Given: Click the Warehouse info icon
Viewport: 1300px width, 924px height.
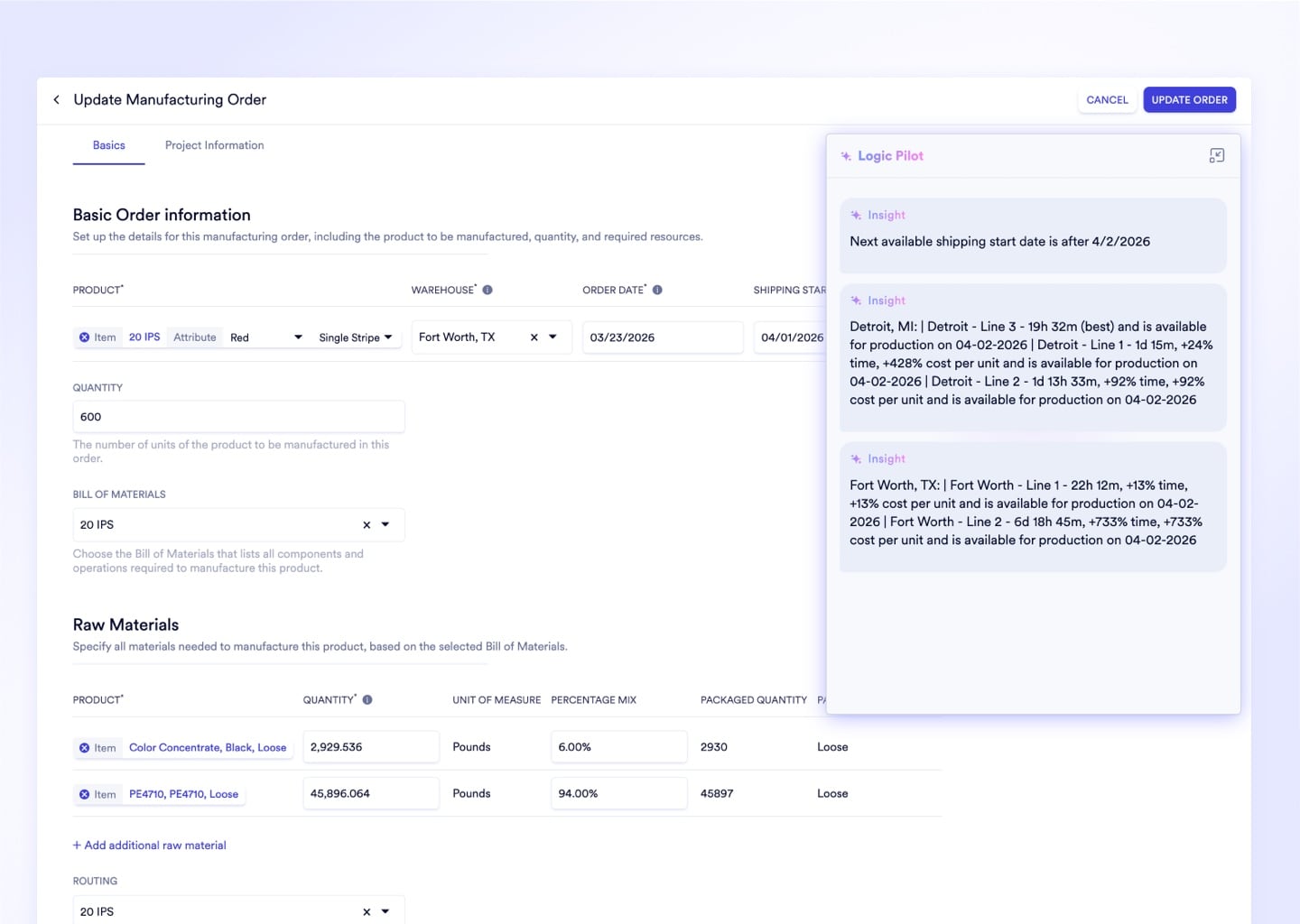Looking at the screenshot, I should [487, 290].
